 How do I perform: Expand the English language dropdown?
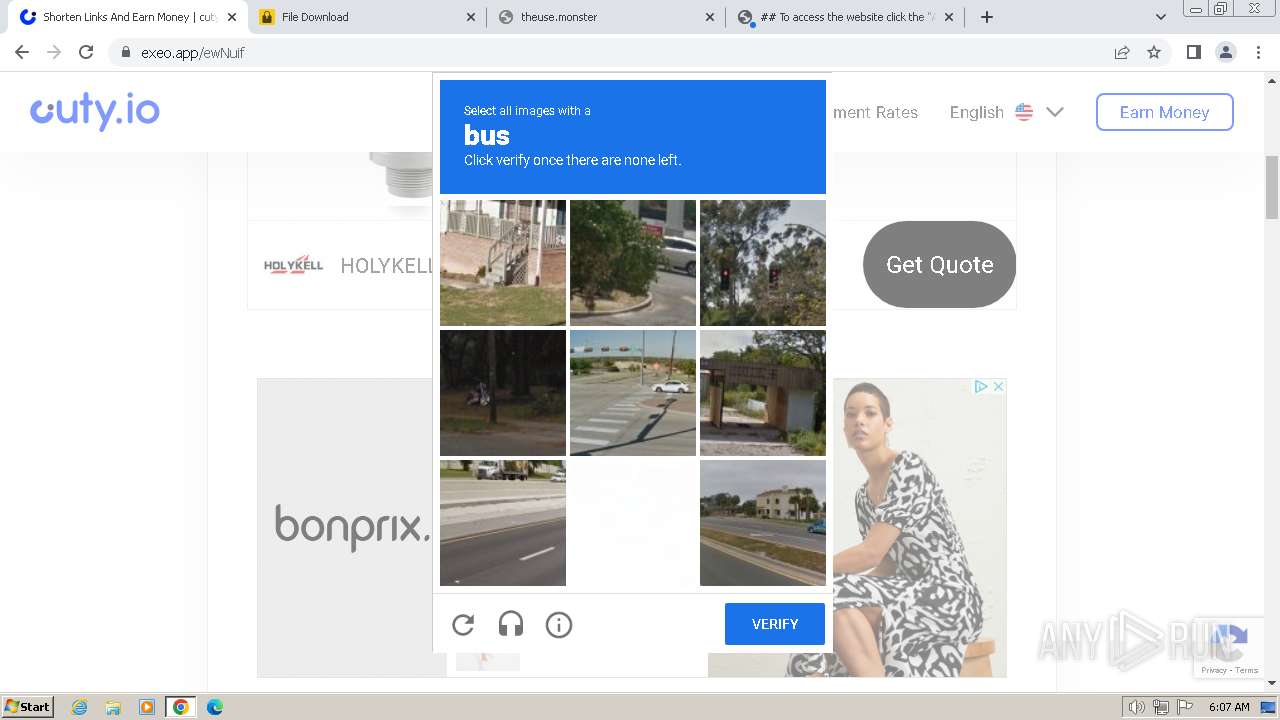coord(1006,112)
